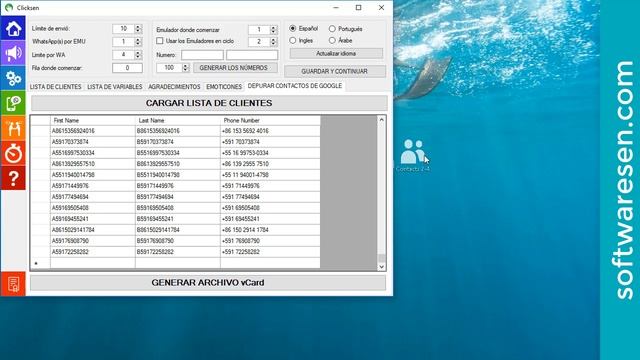The height and width of the screenshot is (360, 640).
Task: Select Portugués language radio button
Action: pyautogui.click(x=332, y=29)
